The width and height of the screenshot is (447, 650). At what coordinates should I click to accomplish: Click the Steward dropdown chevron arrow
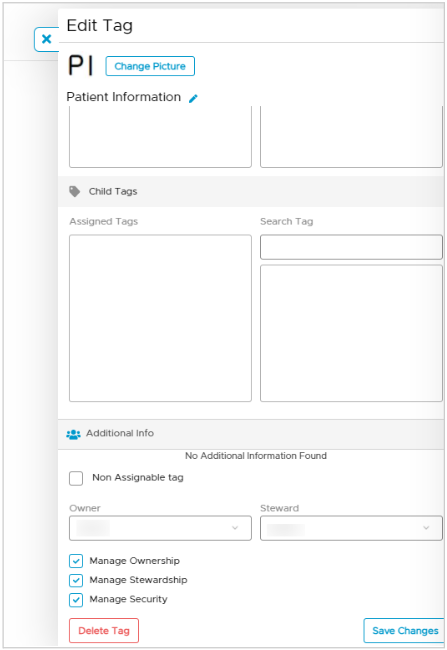coord(426,528)
